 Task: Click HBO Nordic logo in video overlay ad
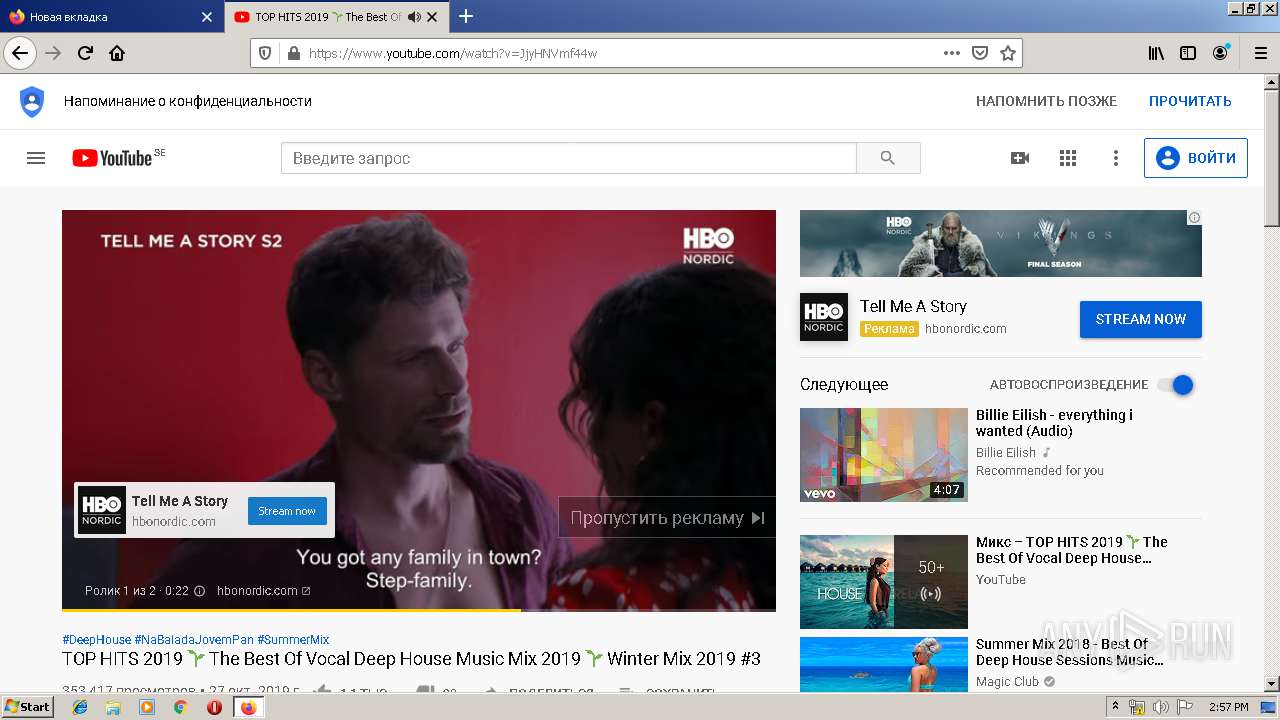[102, 510]
